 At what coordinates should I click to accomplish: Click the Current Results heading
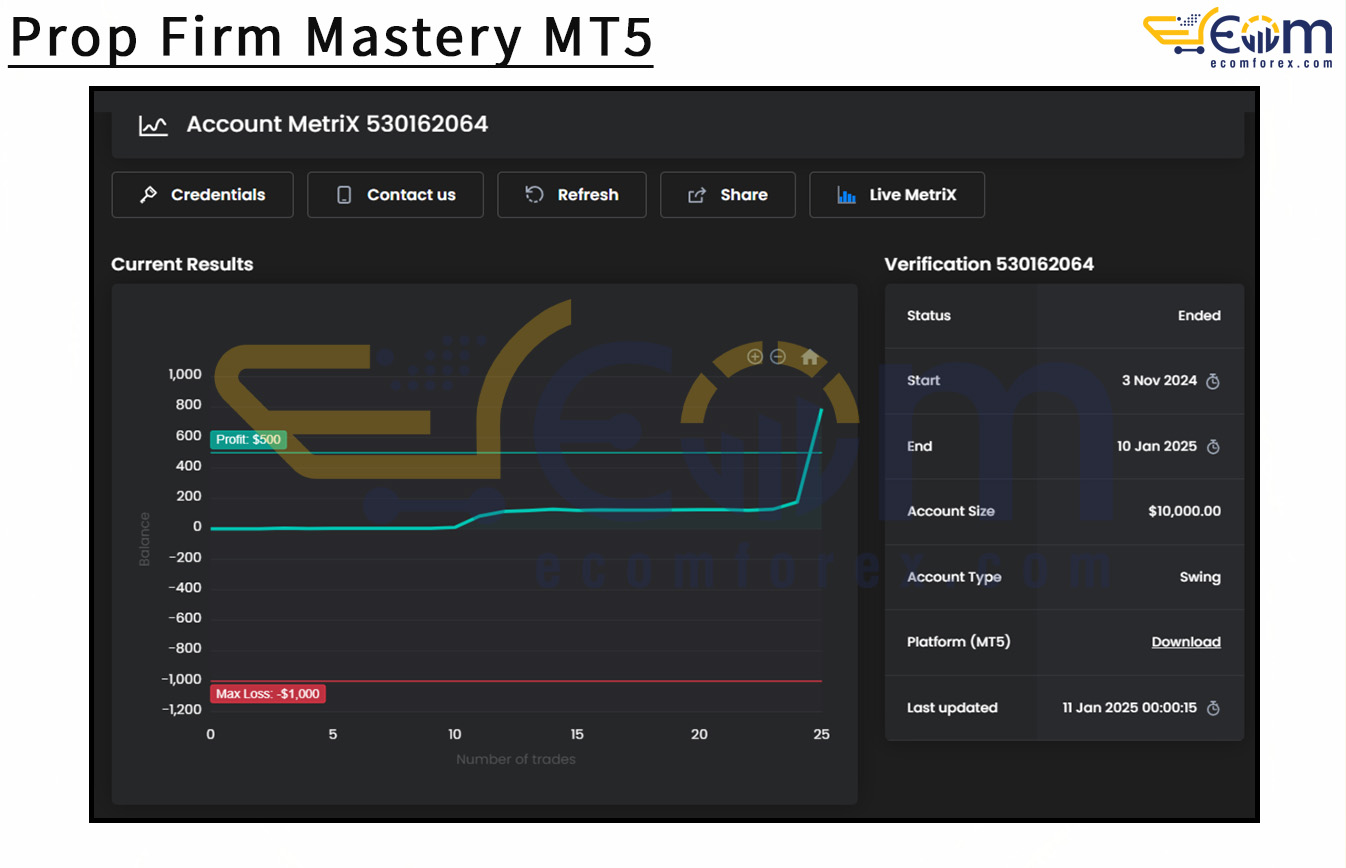pyautogui.click(x=182, y=264)
